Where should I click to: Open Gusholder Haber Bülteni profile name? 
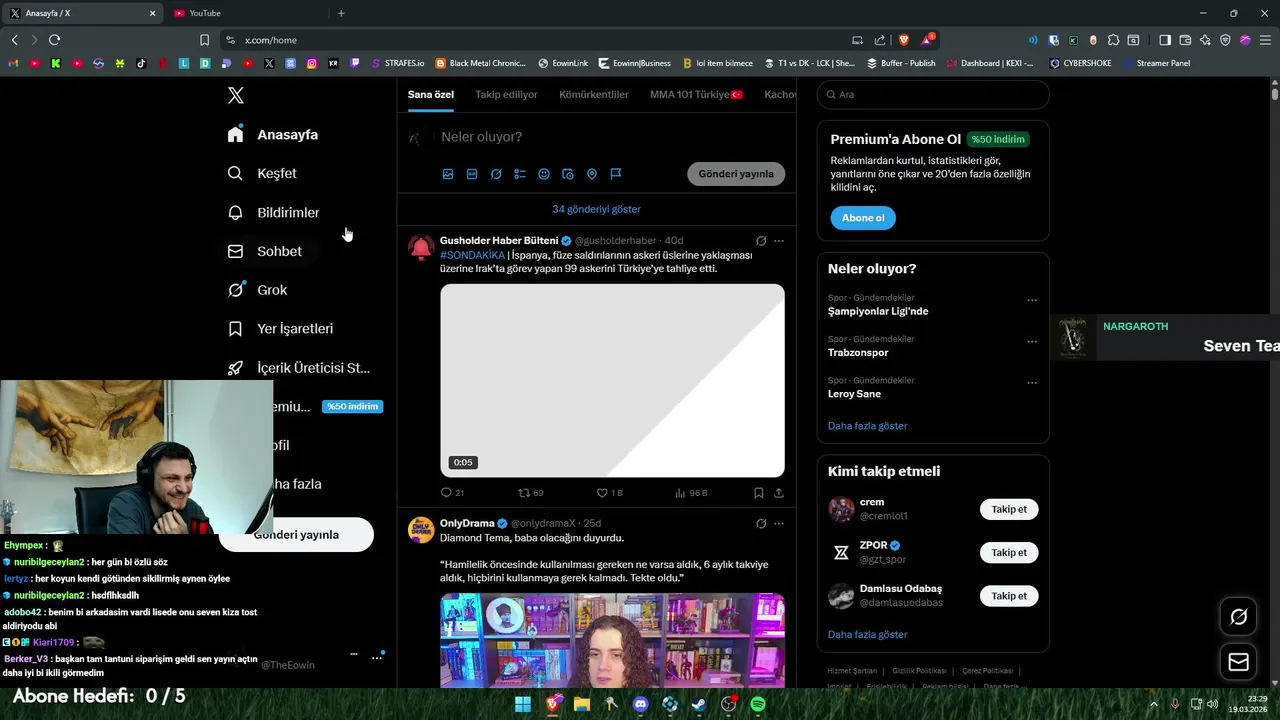pos(499,241)
